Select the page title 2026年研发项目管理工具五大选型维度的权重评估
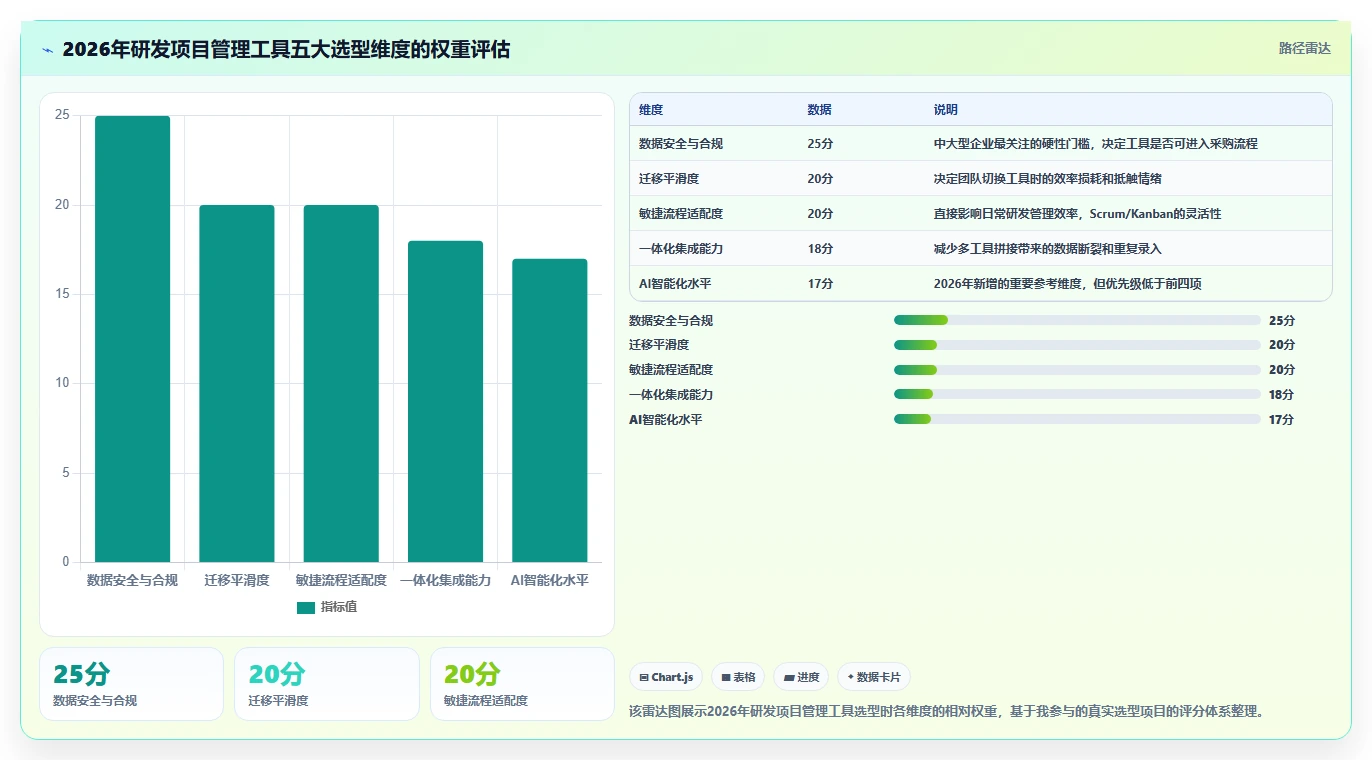This screenshot has width=1372, height=760. coord(286,49)
